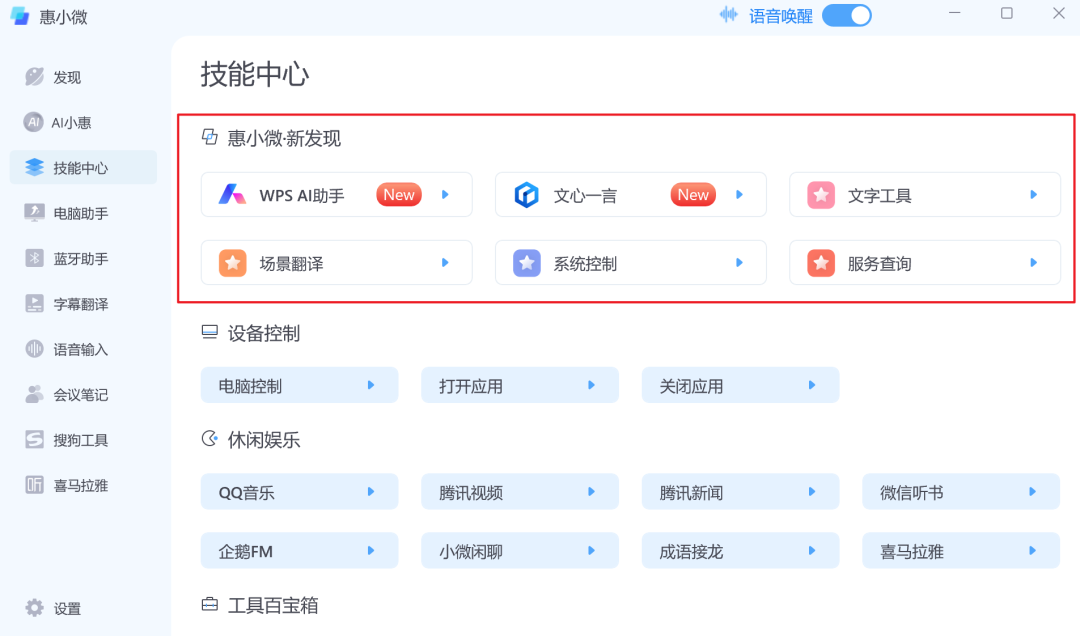The image size is (1080, 636).
Task: Click the purple star icon of 系统控制
Action: coord(527,263)
